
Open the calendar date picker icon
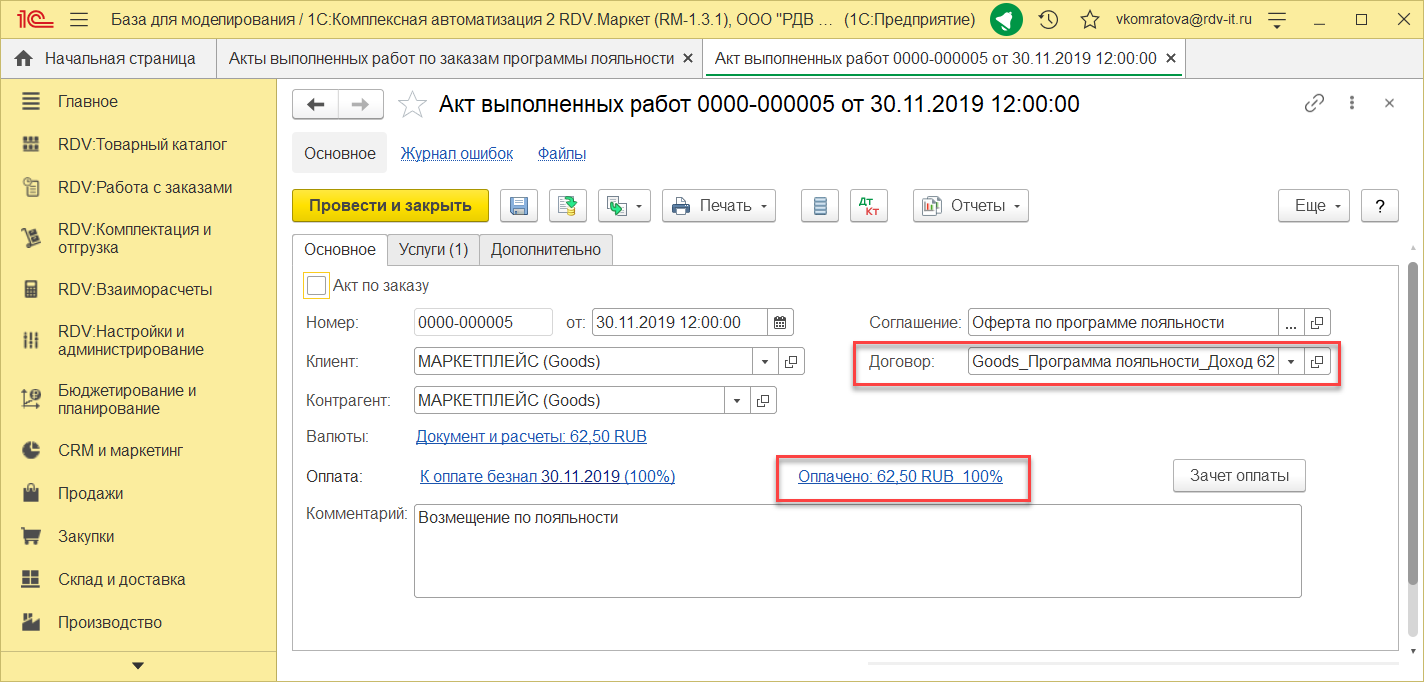(780, 322)
